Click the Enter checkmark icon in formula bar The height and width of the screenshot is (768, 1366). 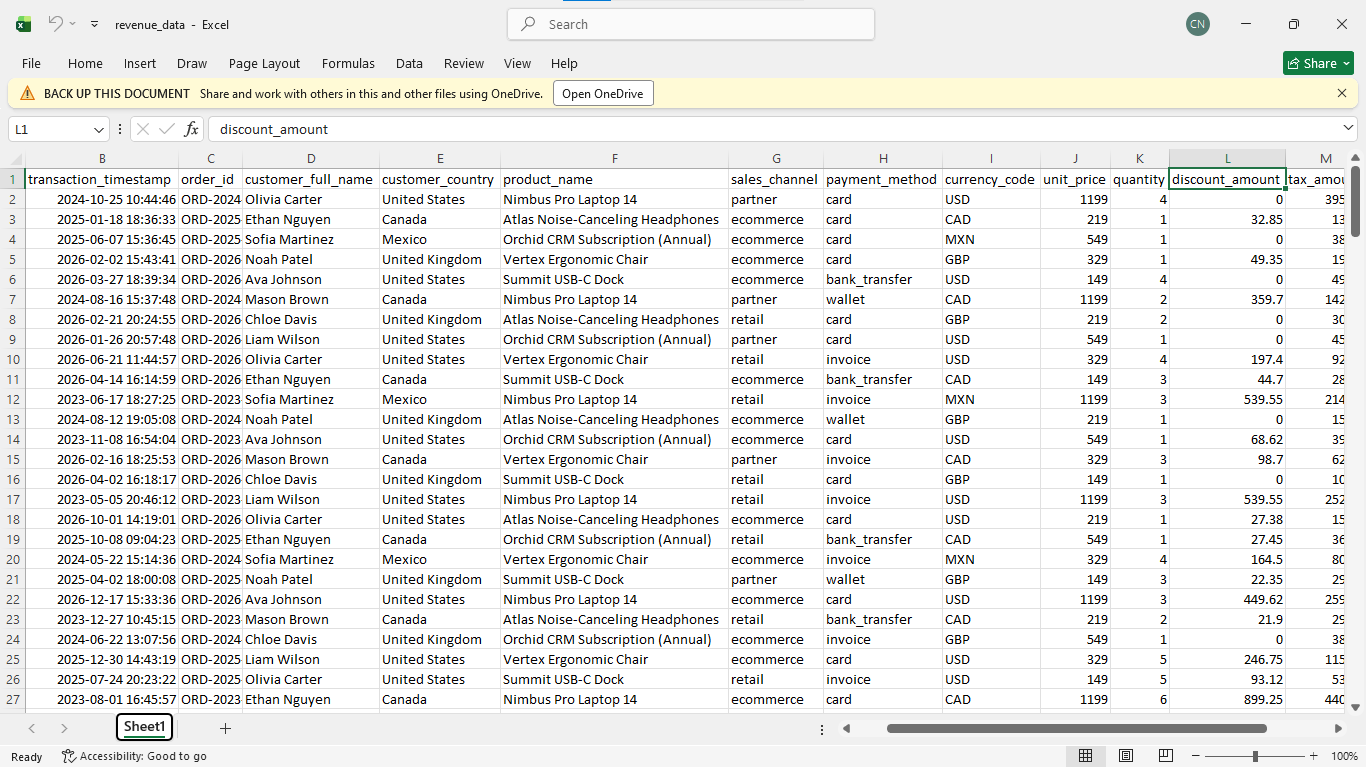tap(167, 129)
